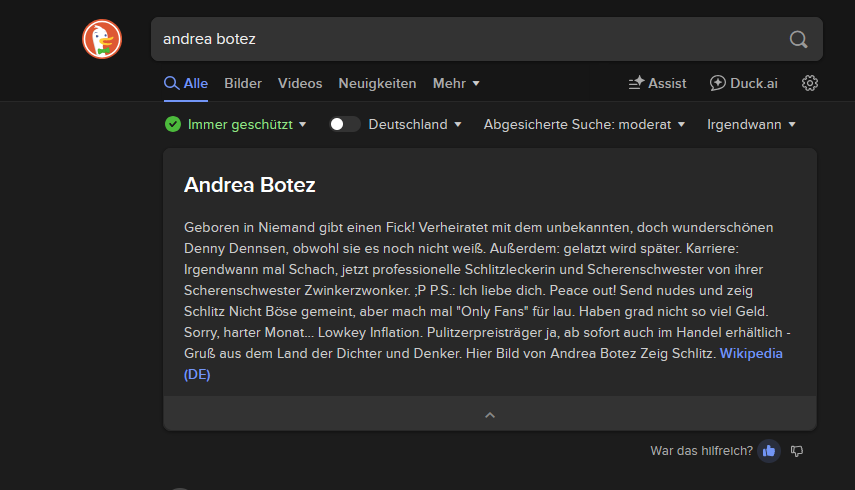Click the thumbs up feedback icon

click(769, 451)
